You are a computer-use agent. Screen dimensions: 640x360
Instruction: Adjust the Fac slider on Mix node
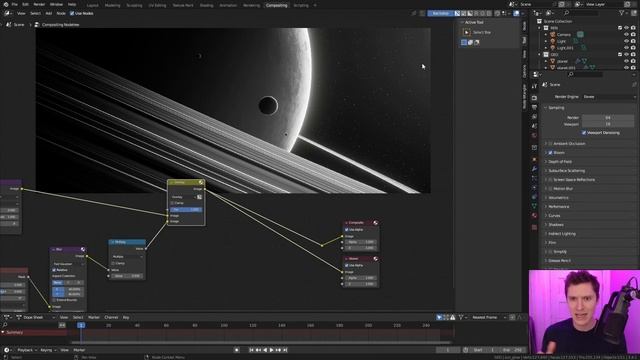pyautogui.click(x=186, y=209)
